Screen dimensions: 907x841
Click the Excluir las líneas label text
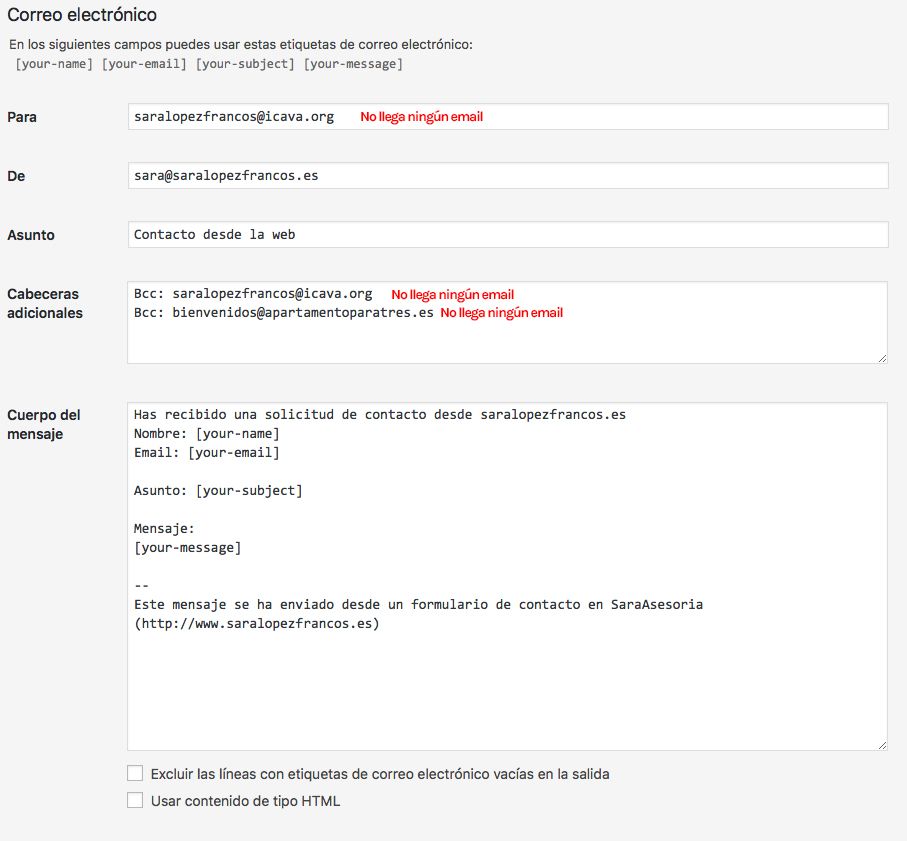(x=380, y=774)
